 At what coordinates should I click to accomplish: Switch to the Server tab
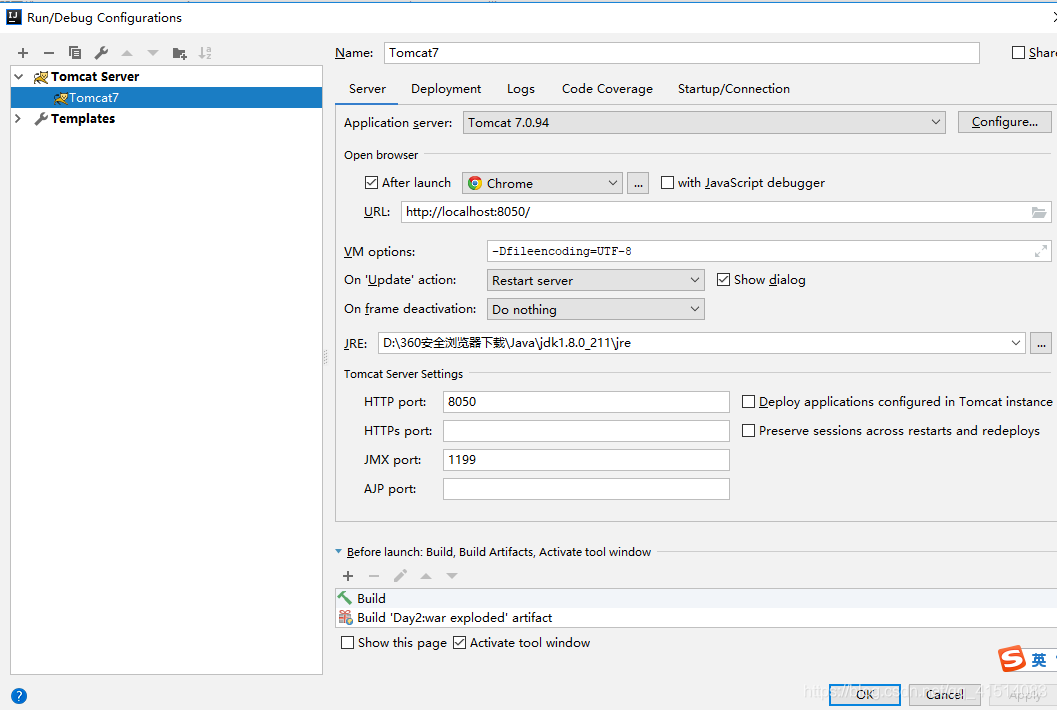point(367,89)
